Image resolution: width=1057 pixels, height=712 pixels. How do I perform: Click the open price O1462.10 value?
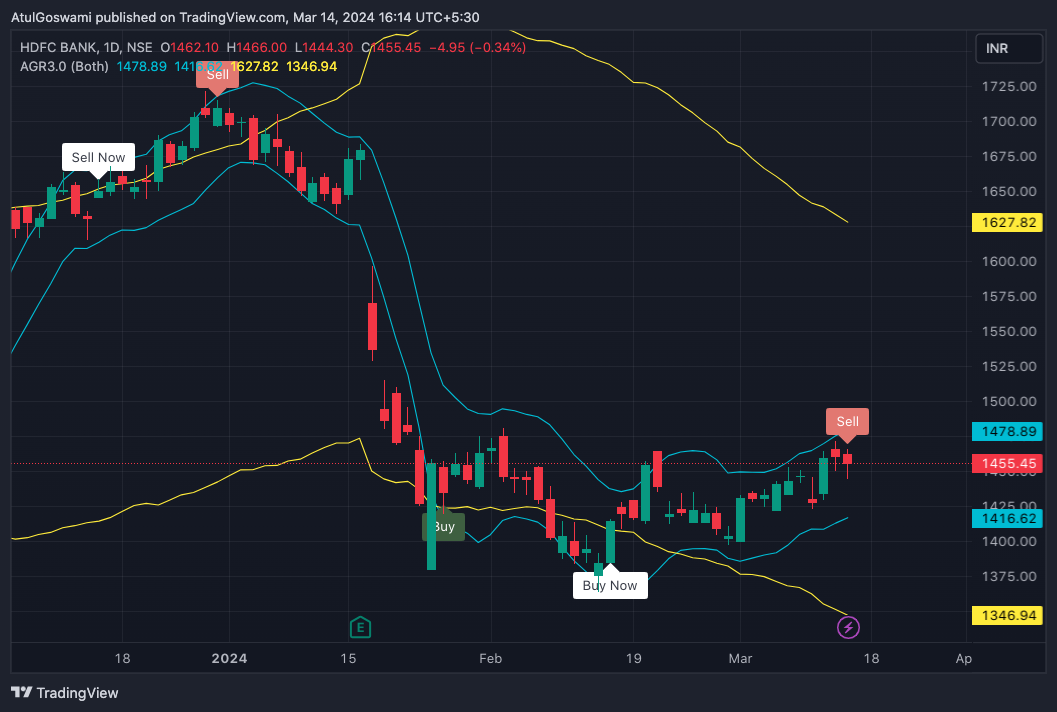(189, 47)
